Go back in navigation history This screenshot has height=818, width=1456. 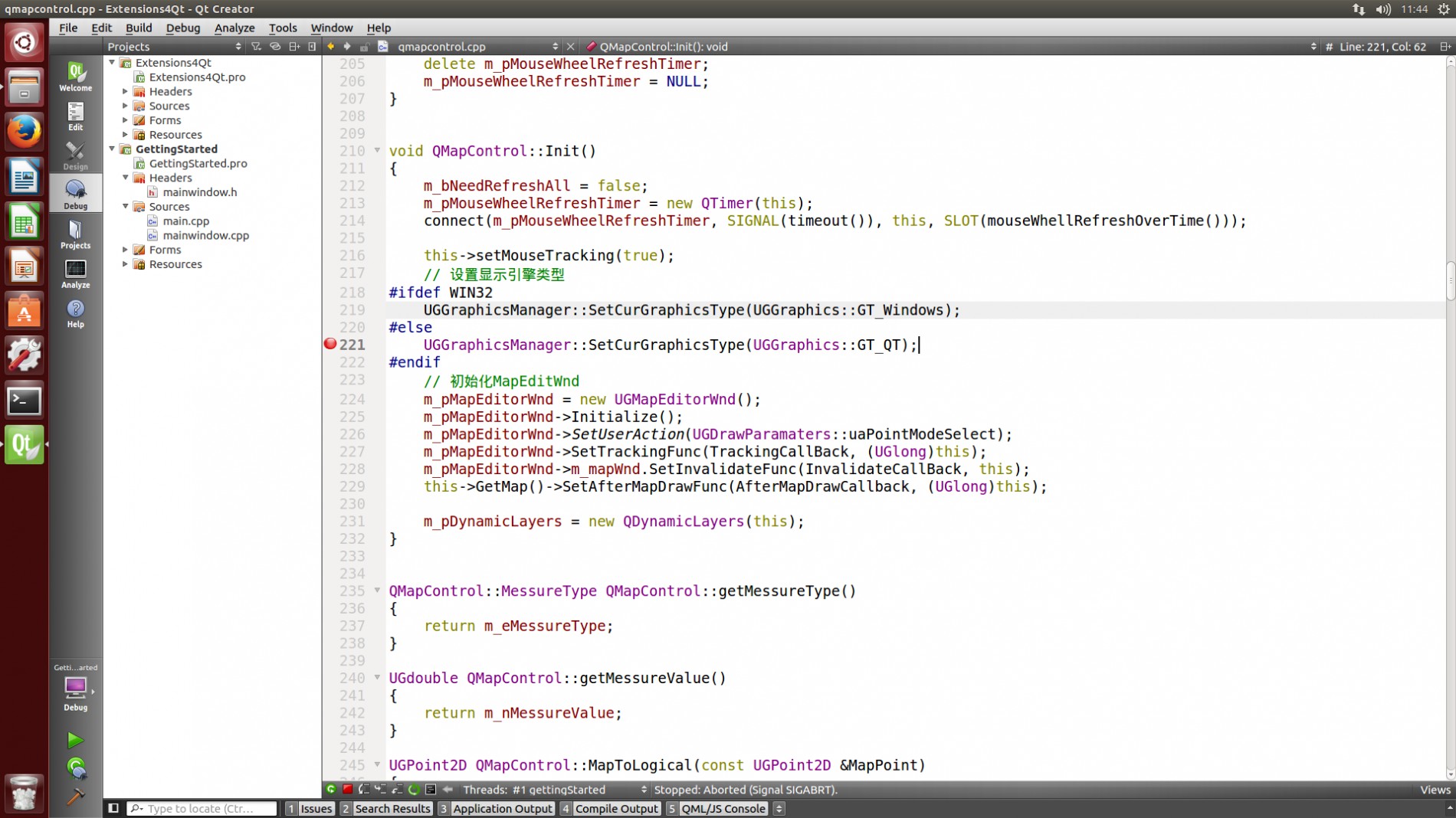point(331,47)
